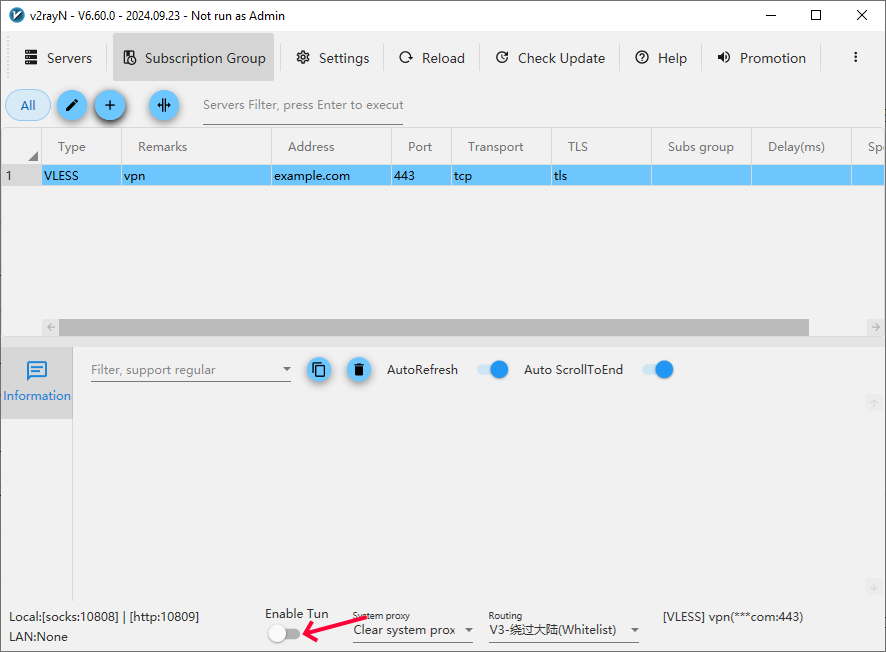This screenshot has width=886, height=652.
Task: Click the Local socks/http port status text
Action: coord(104,617)
